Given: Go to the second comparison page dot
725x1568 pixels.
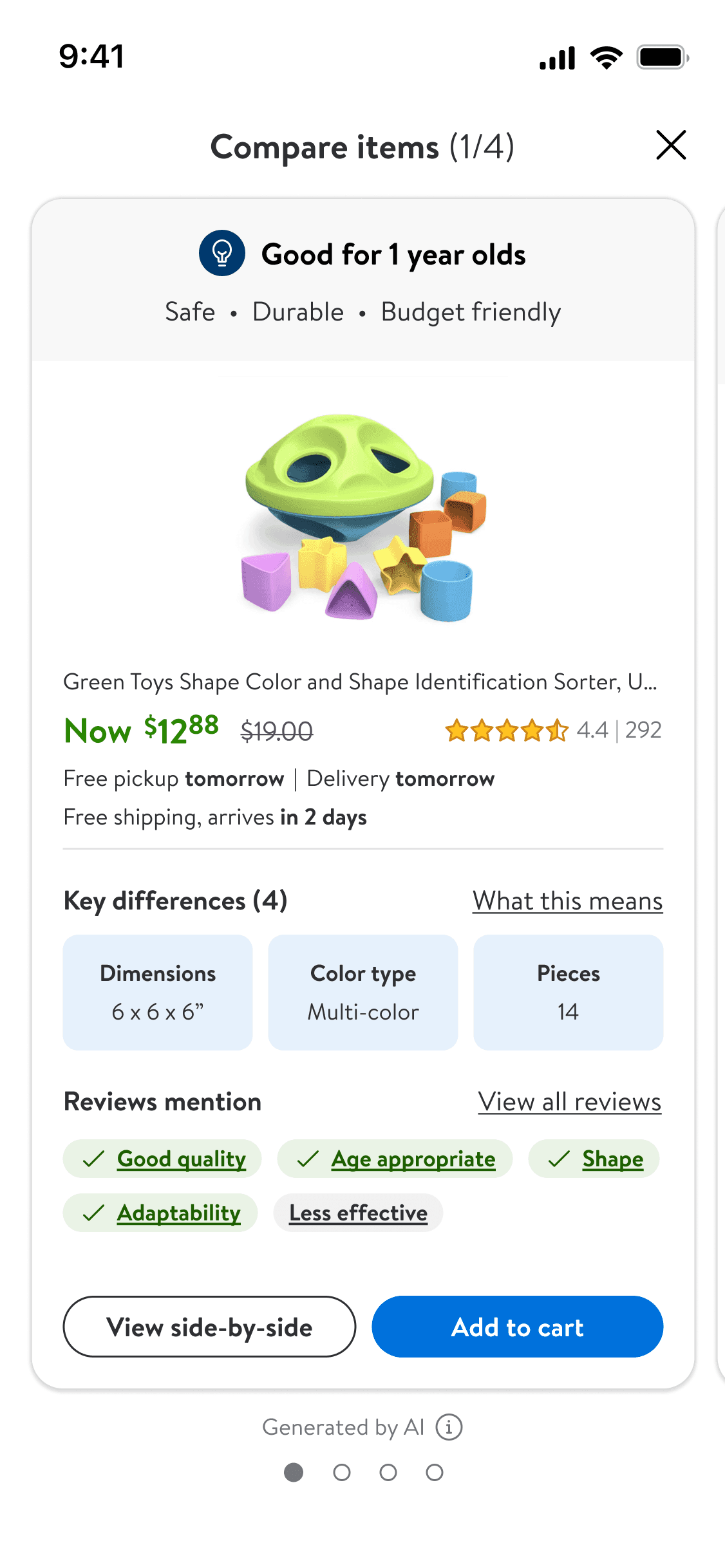Looking at the screenshot, I should click(x=342, y=1472).
